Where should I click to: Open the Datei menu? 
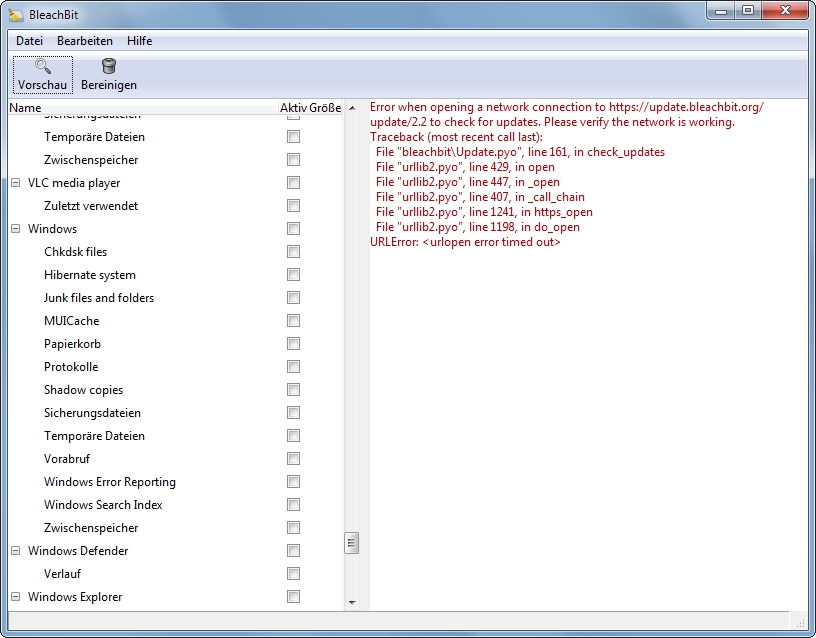pyautogui.click(x=29, y=41)
